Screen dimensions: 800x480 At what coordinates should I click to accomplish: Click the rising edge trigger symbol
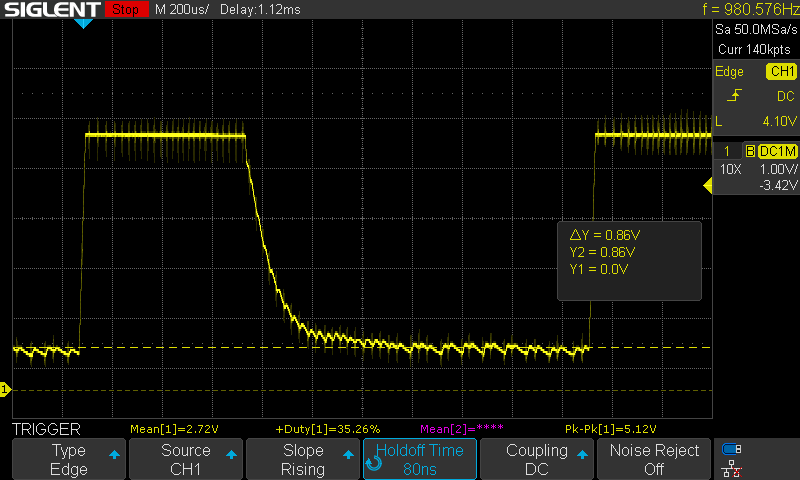point(736,95)
